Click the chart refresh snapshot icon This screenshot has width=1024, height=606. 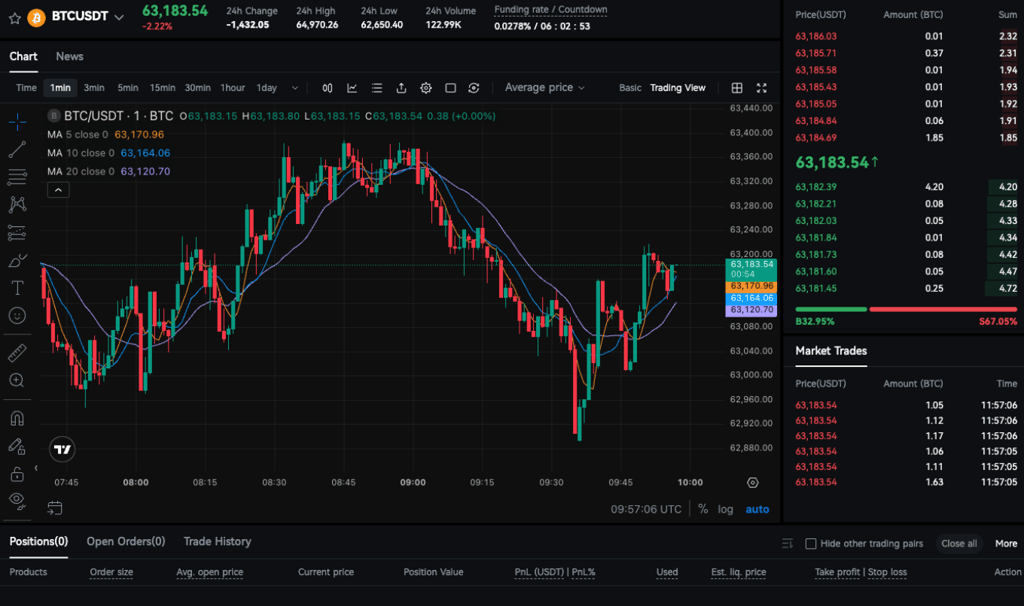coord(474,88)
